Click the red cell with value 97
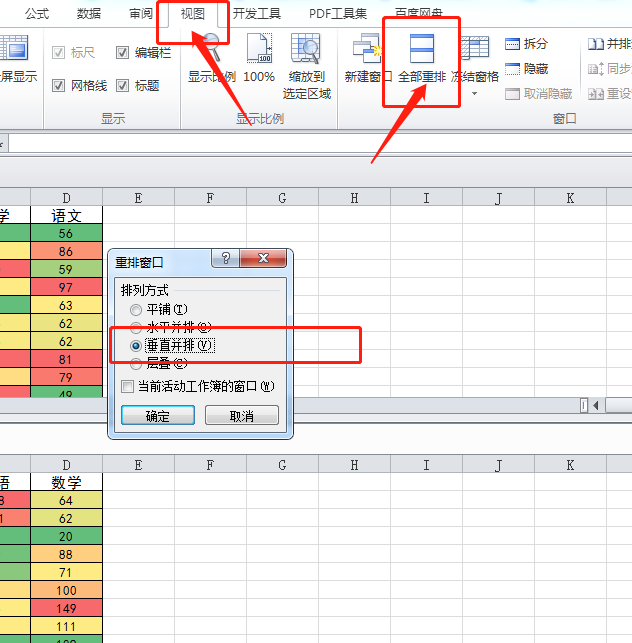Image resolution: width=632 pixels, height=643 pixels. (x=66, y=287)
